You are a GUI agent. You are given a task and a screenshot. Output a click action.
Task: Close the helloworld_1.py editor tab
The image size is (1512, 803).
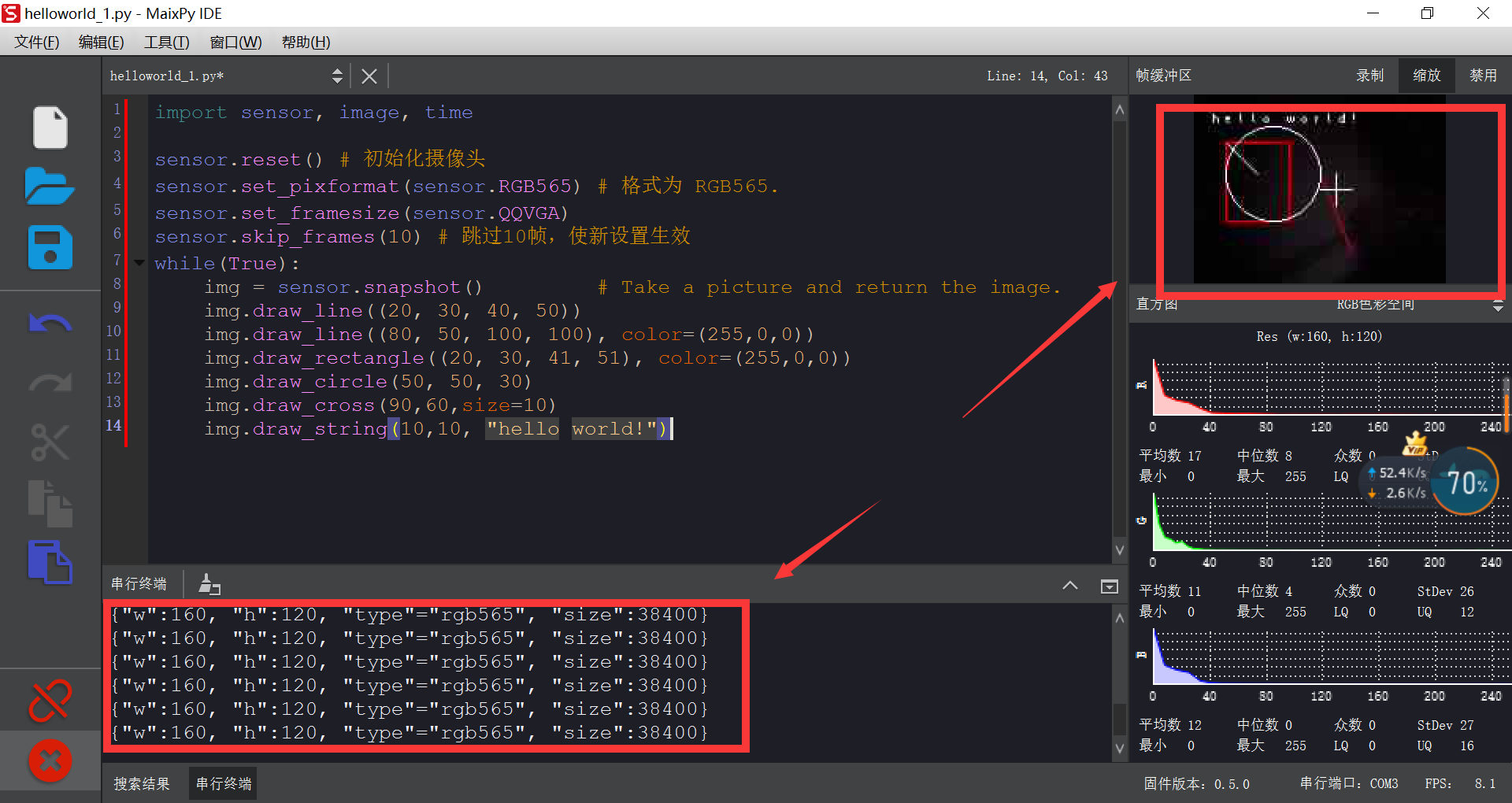pyautogui.click(x=369, y=75)
